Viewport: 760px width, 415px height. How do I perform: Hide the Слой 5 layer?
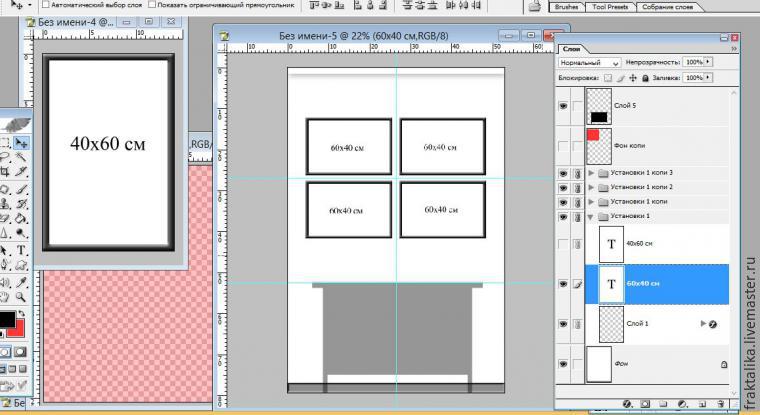(563, 104)
